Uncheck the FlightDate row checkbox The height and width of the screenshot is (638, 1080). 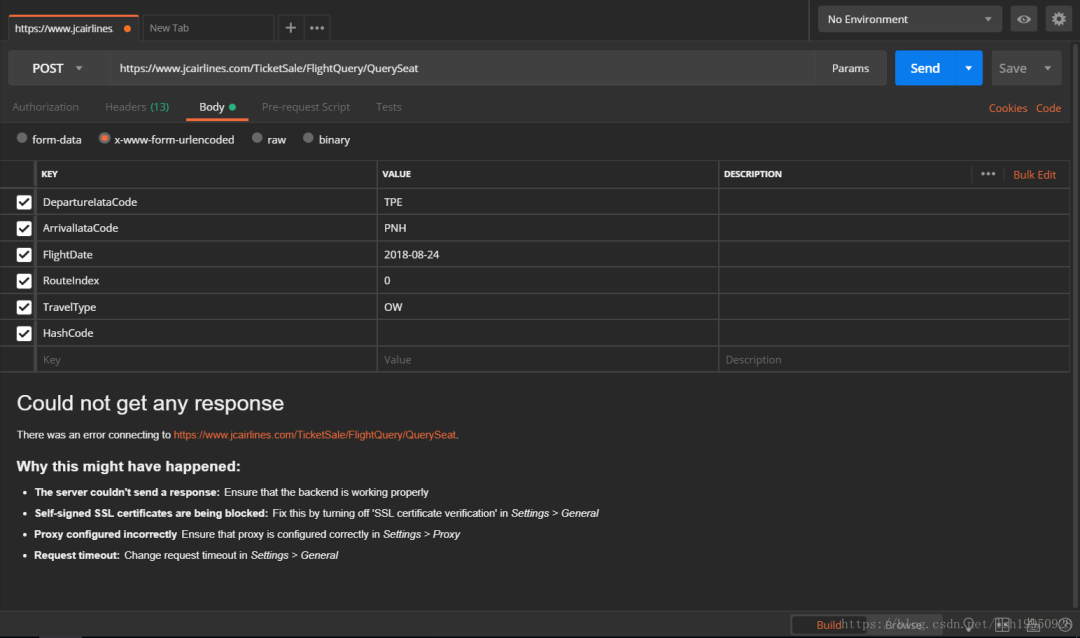tap(24, 254)
